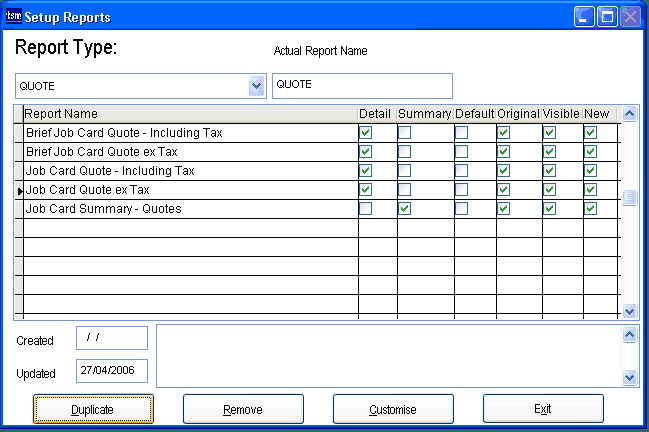The height and width of the screenshot is (432, 649).
Task: Click the app icon in the title bar
Action: (x=14, y=17)
